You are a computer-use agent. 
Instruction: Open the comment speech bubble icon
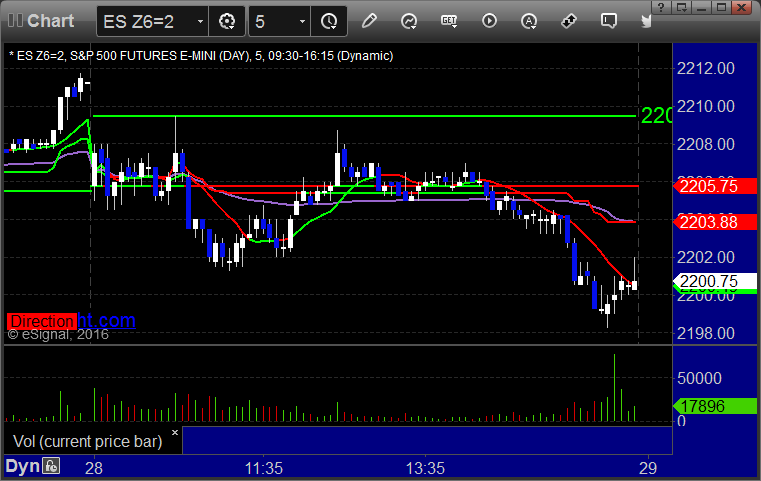(x=609, y=21)
